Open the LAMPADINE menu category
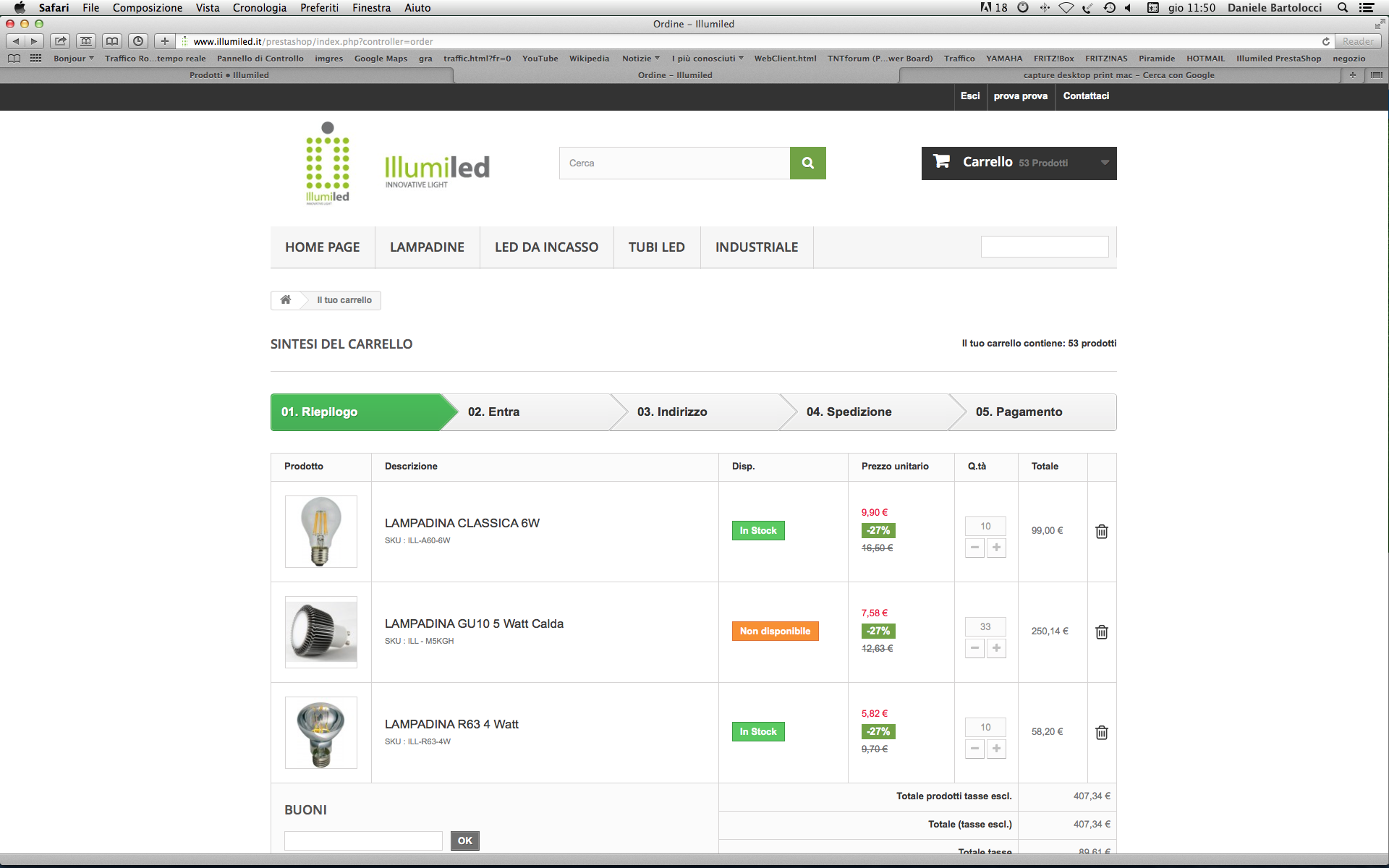1389x868 pixels. (x=427, y=247)
